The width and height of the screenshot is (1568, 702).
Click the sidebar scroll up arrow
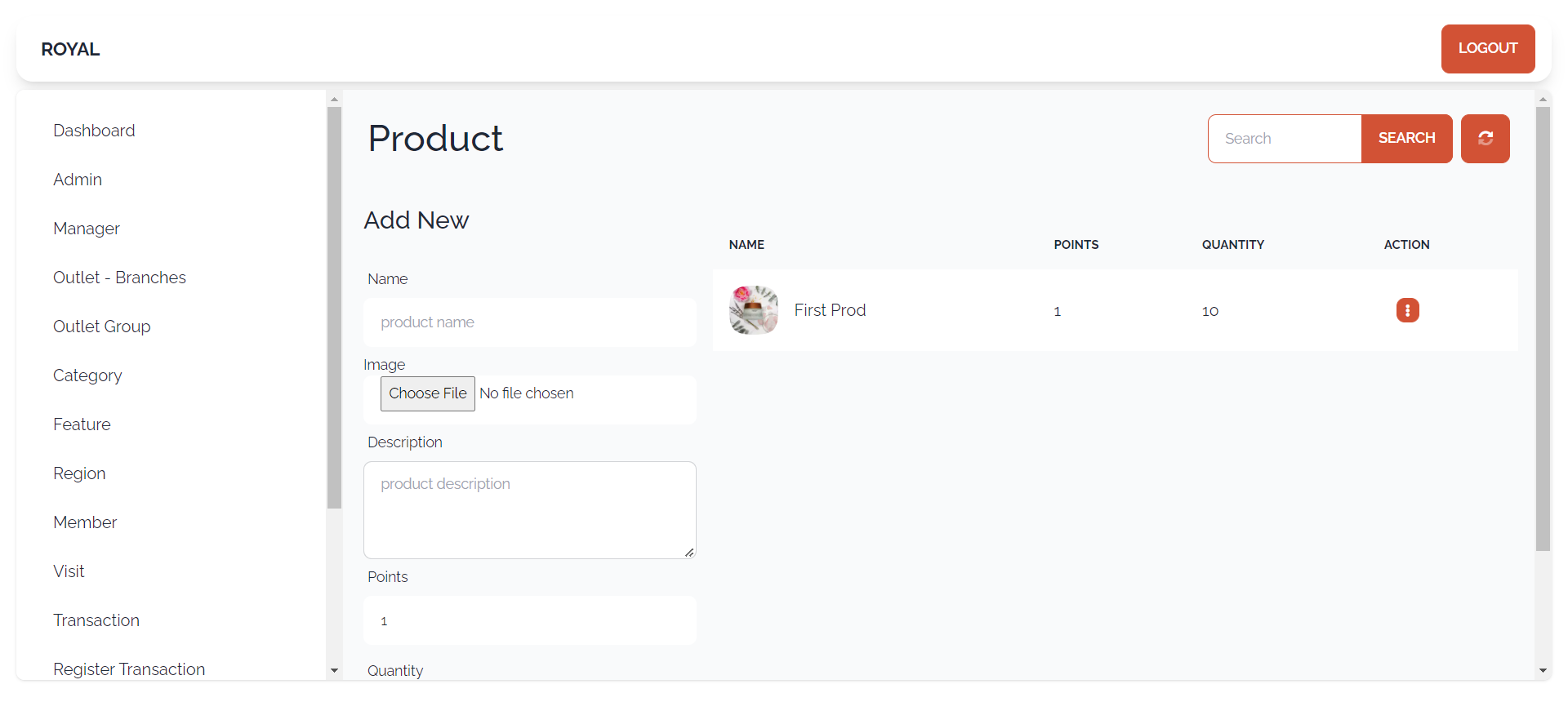coord(334,99)
